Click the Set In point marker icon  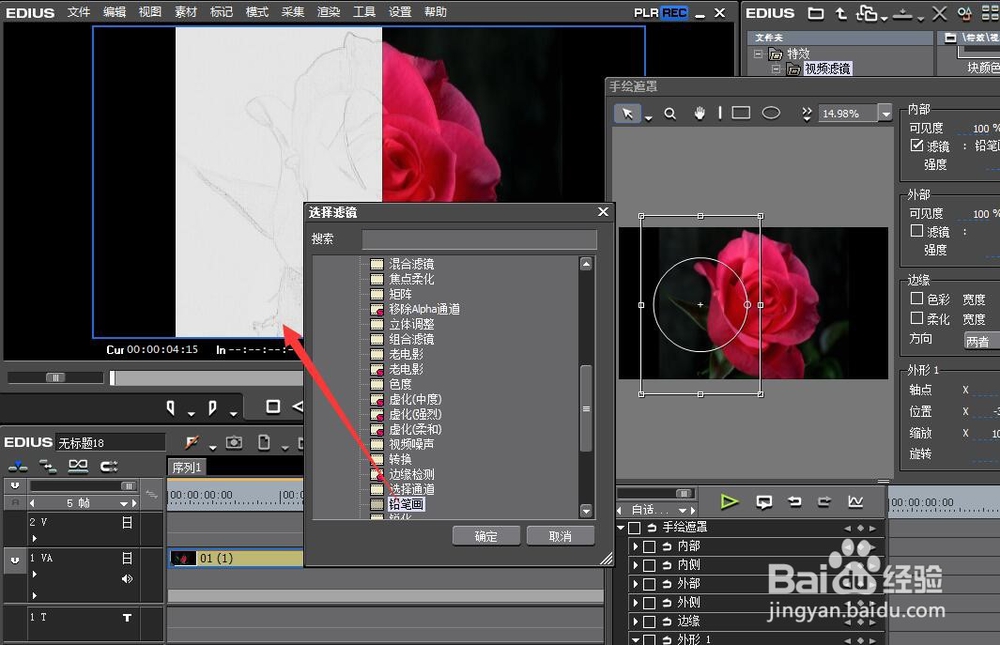(x=170, y=407)
